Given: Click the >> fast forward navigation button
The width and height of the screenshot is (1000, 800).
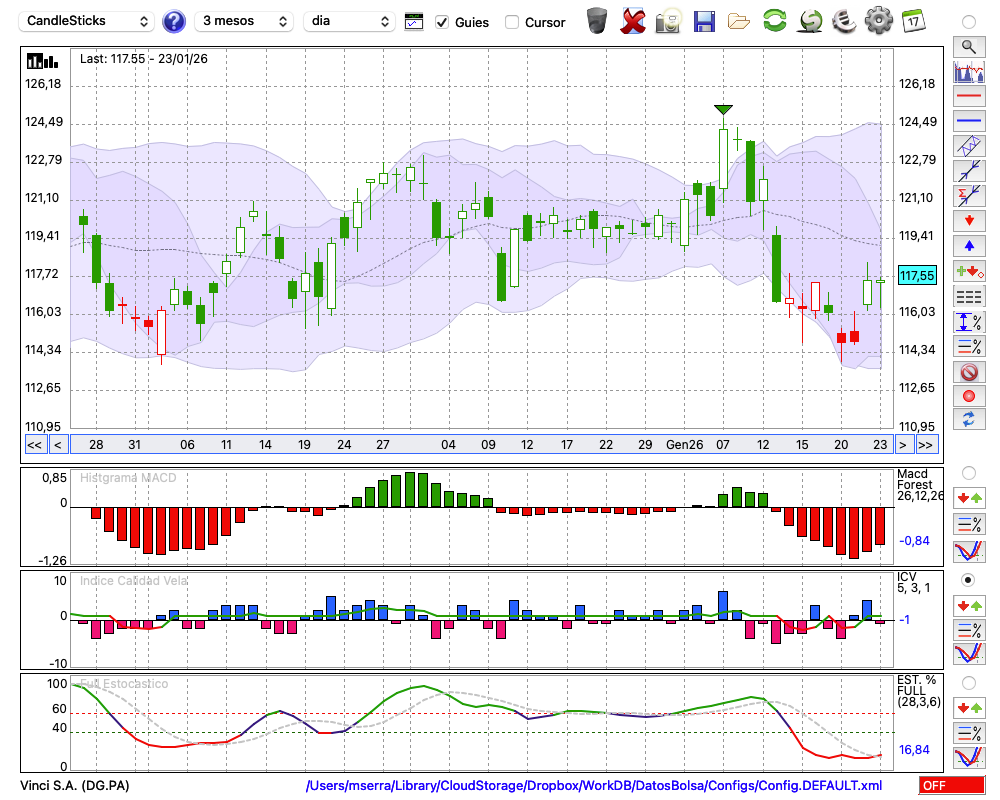Looking at the screenshot, I should pos(927,445).
